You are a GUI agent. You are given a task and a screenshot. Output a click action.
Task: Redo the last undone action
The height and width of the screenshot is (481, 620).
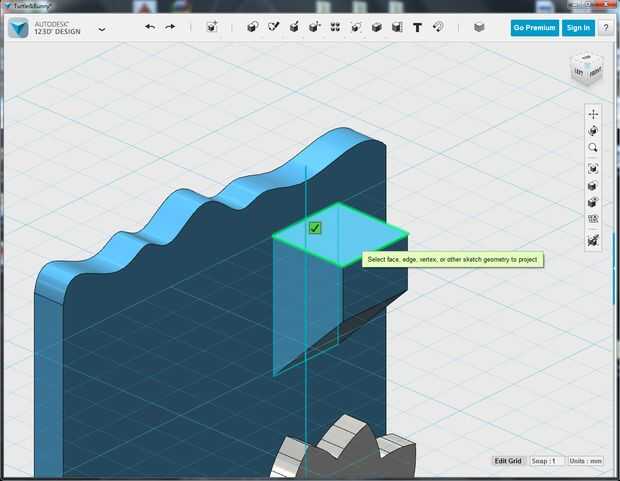coord(170,27)
